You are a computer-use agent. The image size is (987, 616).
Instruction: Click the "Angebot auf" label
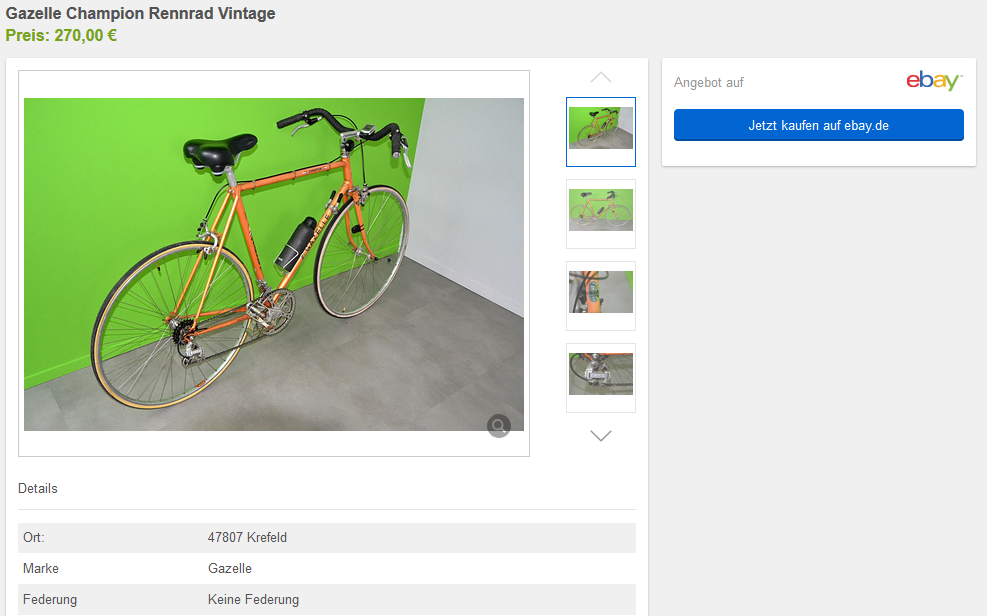[x=709, y=83]
